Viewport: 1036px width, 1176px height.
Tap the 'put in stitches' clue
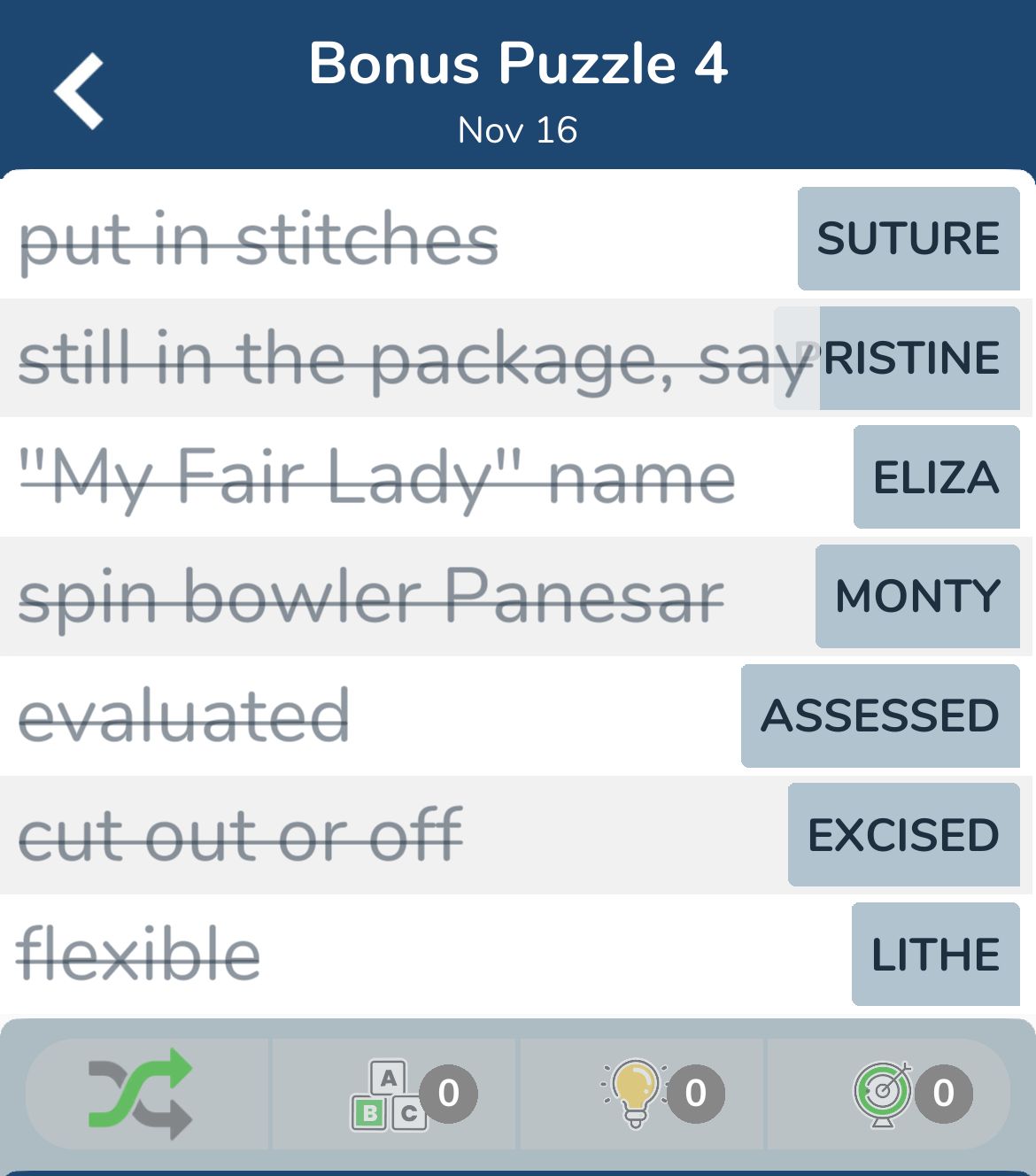[259, 240]
